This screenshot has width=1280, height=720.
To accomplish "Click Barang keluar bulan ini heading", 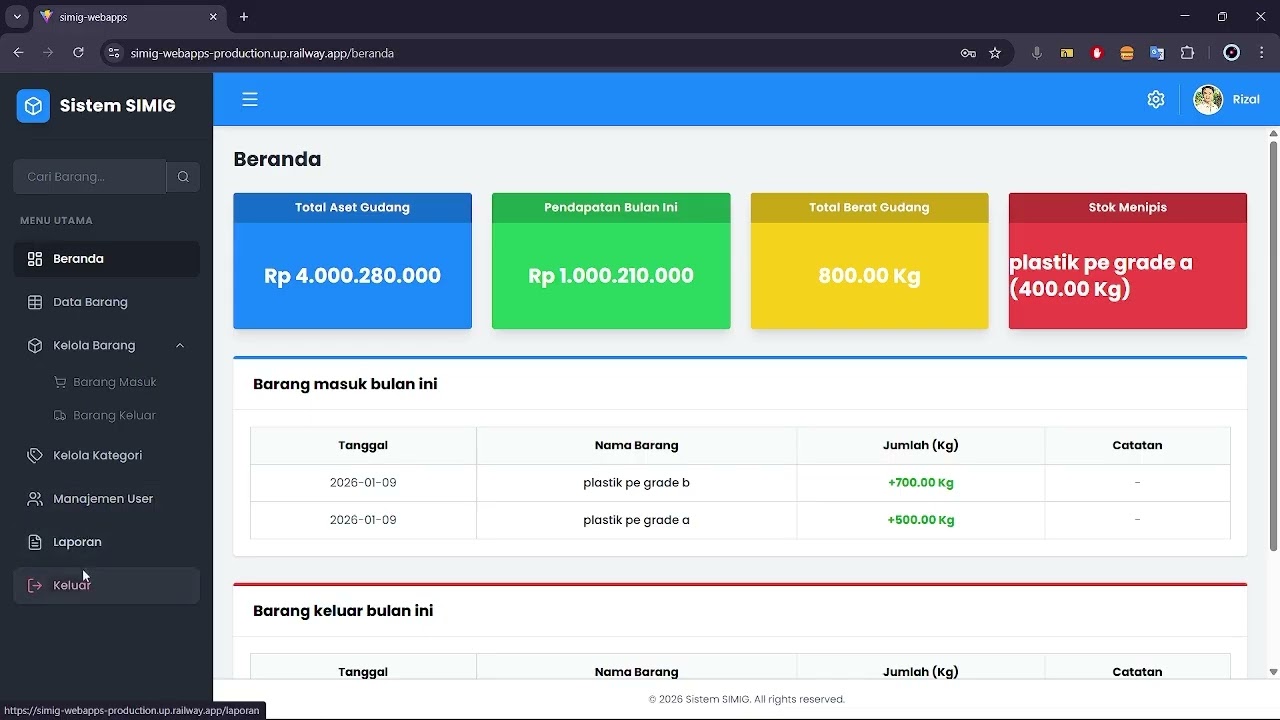I will click(343, 611).
